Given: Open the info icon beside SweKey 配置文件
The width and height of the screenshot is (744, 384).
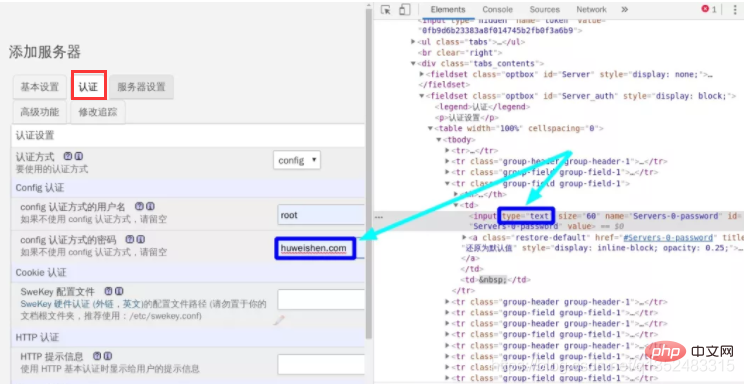Looking at the screenshot, I should pyautogui.click(x=120, y=291).
